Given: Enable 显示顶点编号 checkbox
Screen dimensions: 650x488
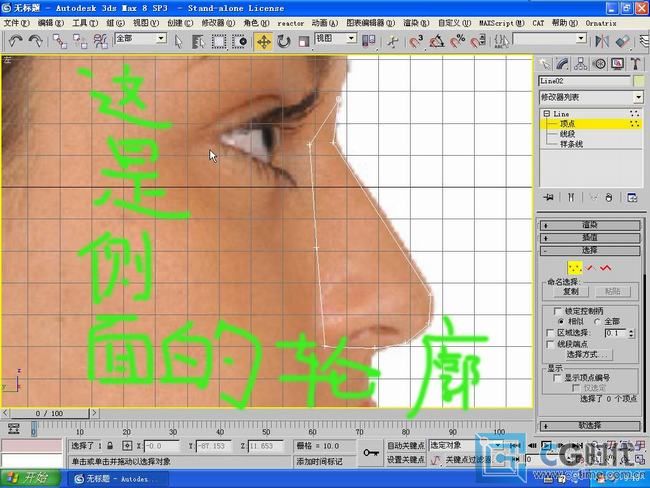Looking at the screenshot, I should pyautogui.click(x=558, y=378).
